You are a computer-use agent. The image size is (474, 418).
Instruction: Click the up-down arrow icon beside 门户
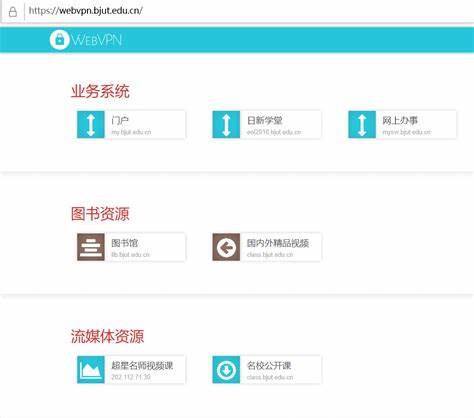91,125
